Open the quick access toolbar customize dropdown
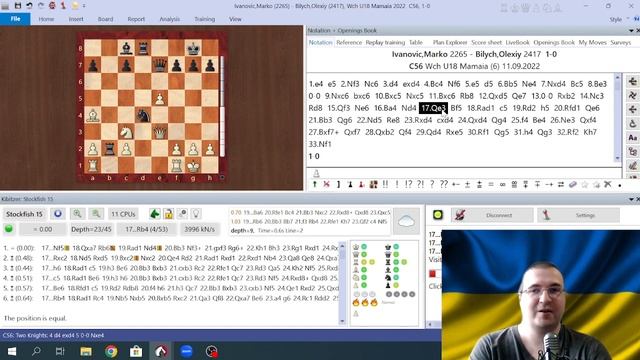The width and height of the screenshot is (640, 360). (x=84, y=6)
